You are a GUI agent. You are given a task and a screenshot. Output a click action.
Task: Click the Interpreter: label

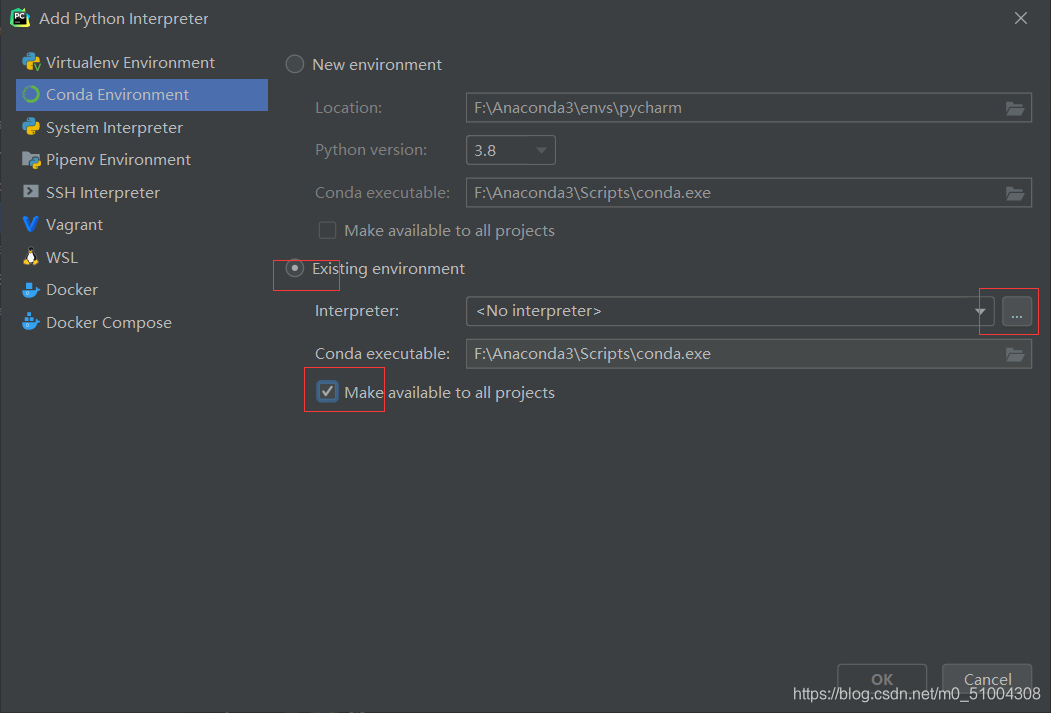point(357,311)
